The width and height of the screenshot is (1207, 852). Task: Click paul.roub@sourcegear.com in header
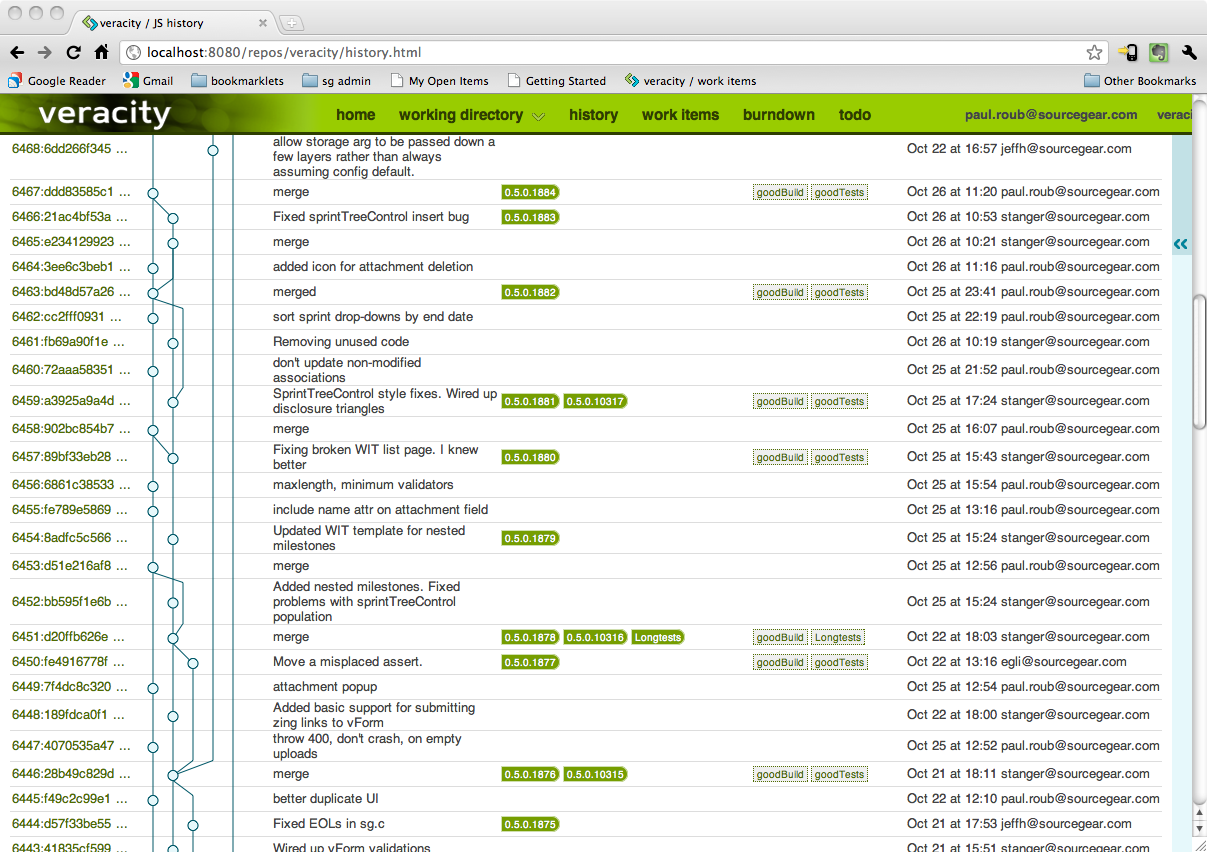click(x=1051, y=115)
